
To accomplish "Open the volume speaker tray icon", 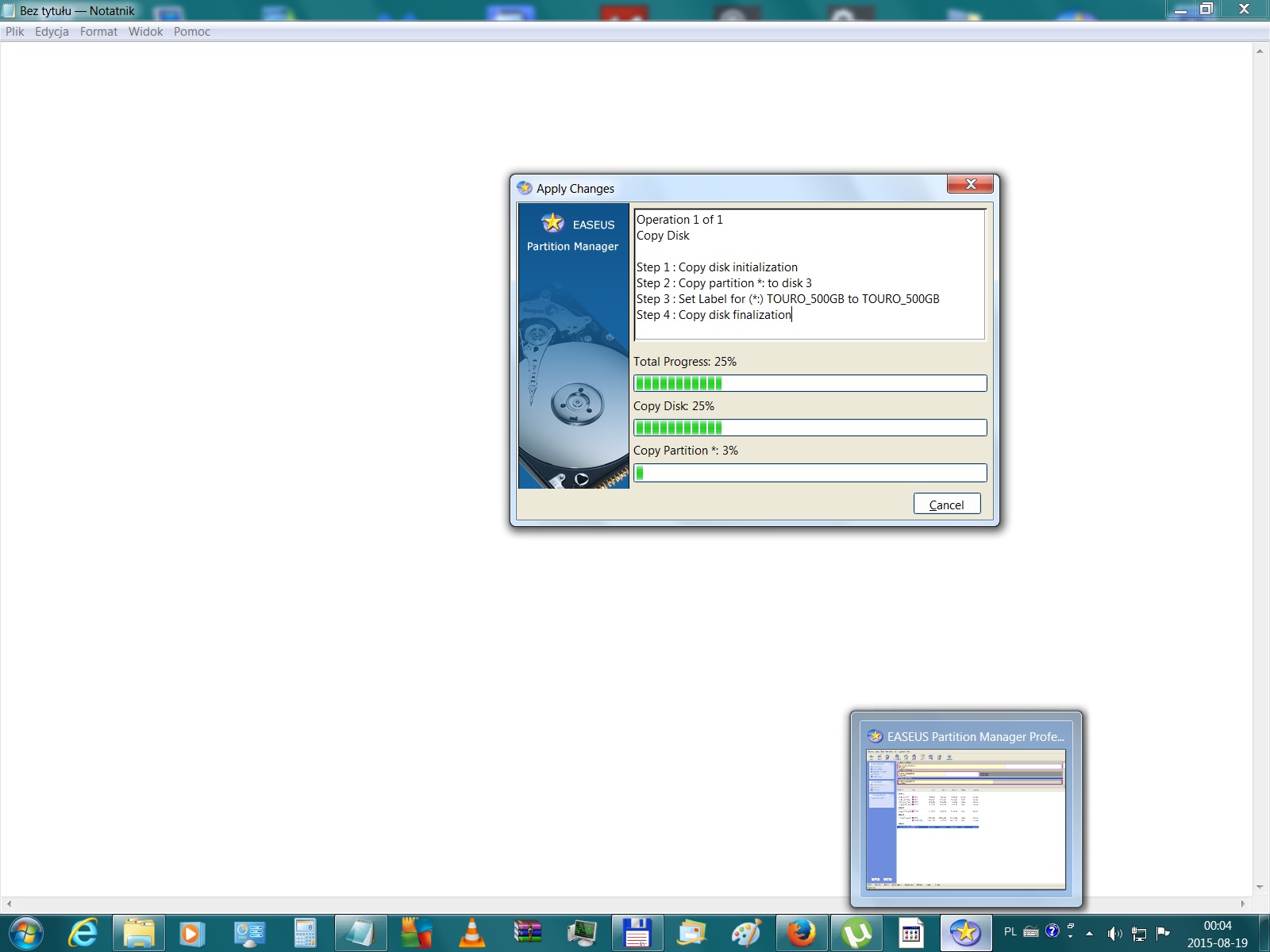I will [x=1114, y=933].
